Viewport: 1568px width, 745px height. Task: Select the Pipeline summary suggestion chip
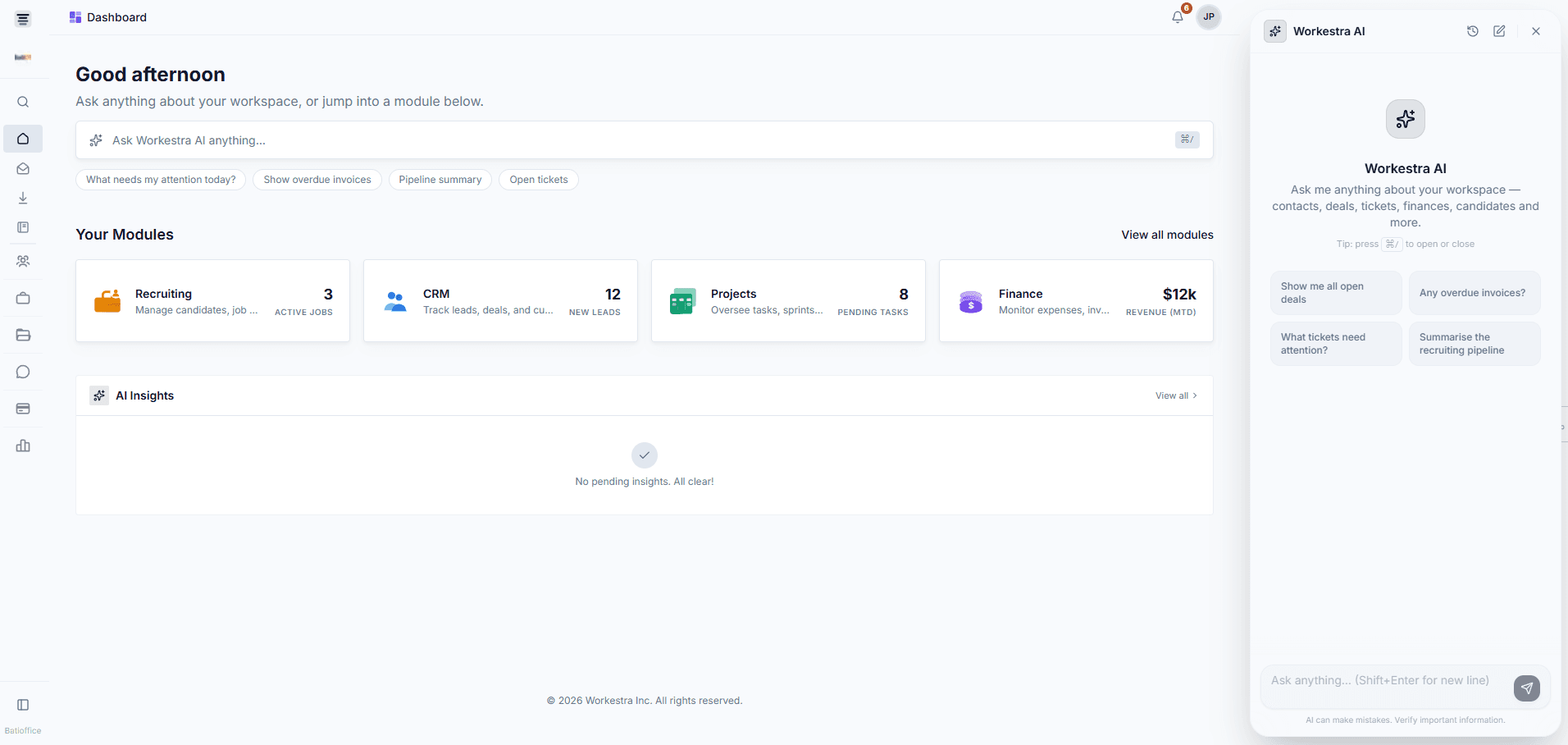[x=440, y=179]
